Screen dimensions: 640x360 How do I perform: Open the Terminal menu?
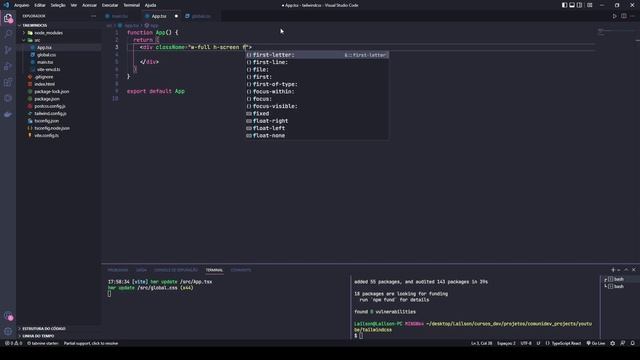[x=131, y=5]
